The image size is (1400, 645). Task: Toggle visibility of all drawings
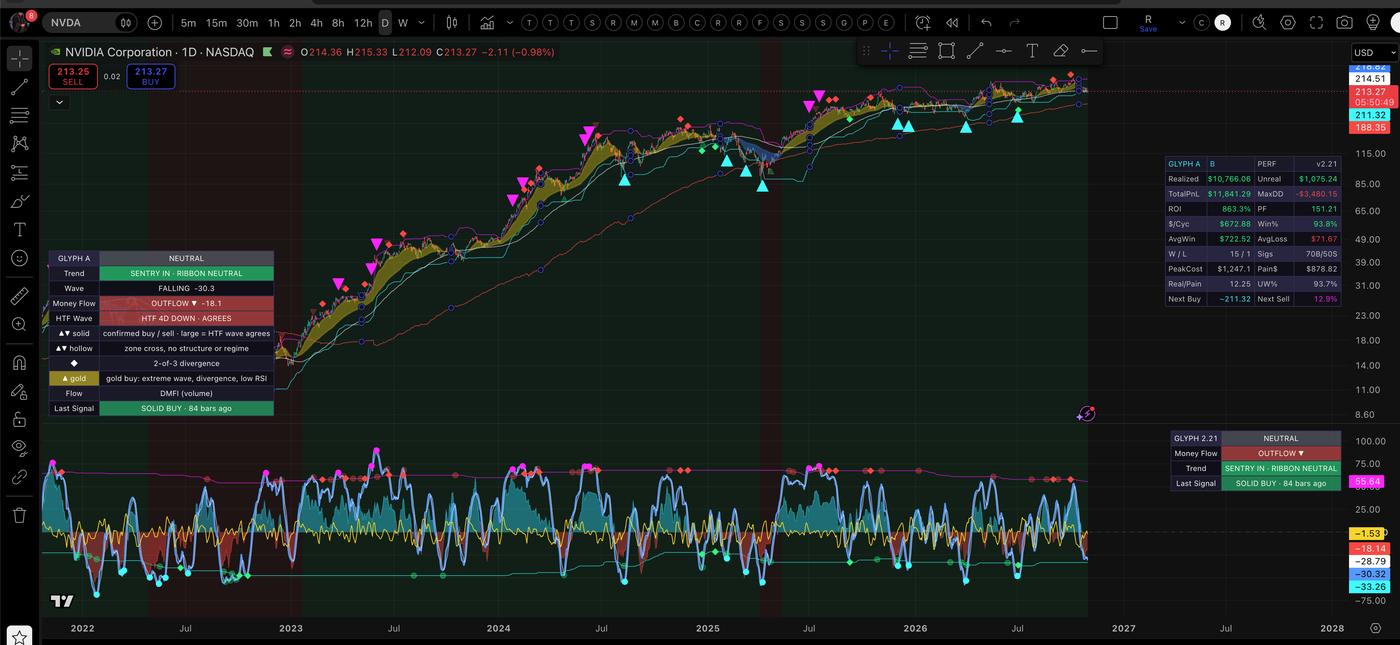pos(19,447)
